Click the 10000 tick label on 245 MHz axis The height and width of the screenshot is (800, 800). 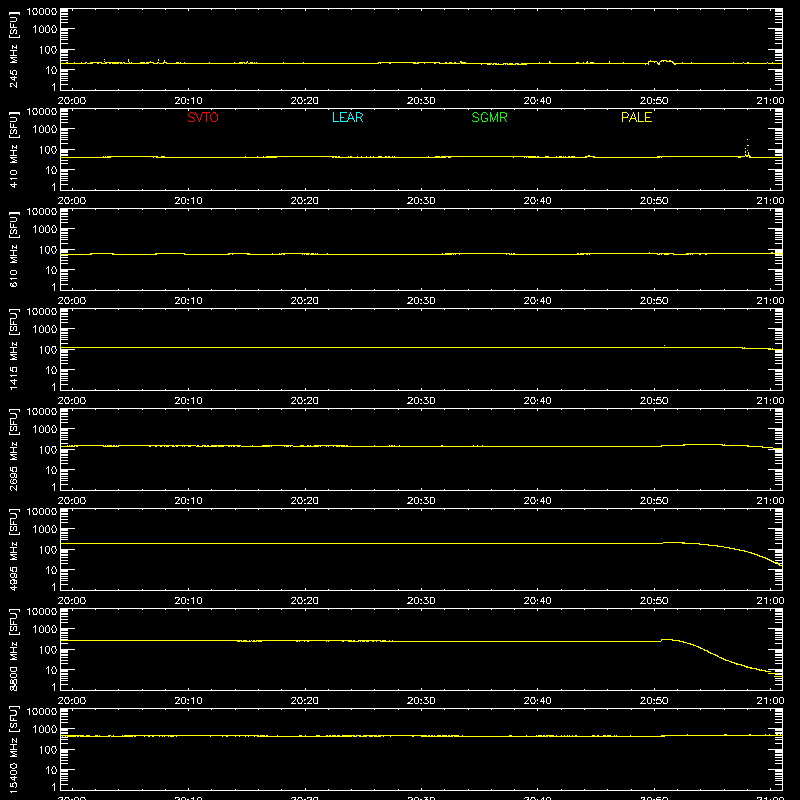pos(42,12)
